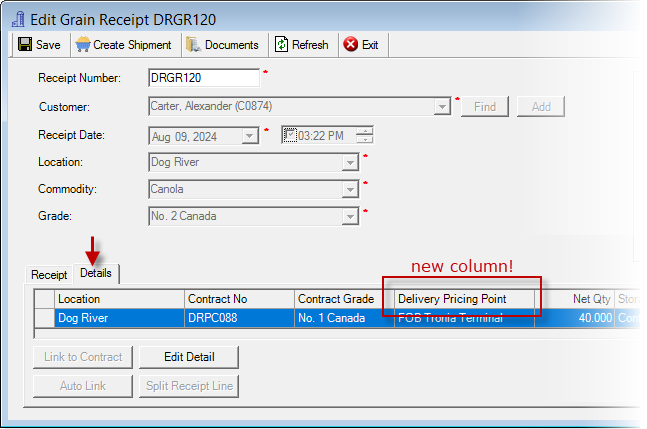This screenshot has width=647, height=429.
Task: Click the row selector of Dog River row
Action: pyautogui.click(x=44, y=318)
